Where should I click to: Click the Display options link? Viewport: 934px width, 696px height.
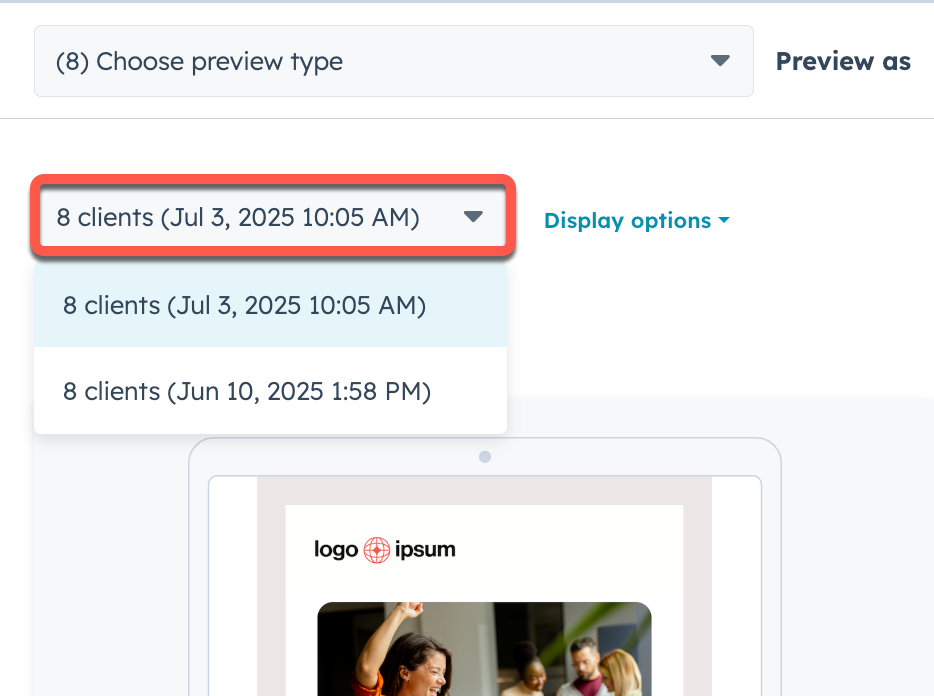point(627,221)
